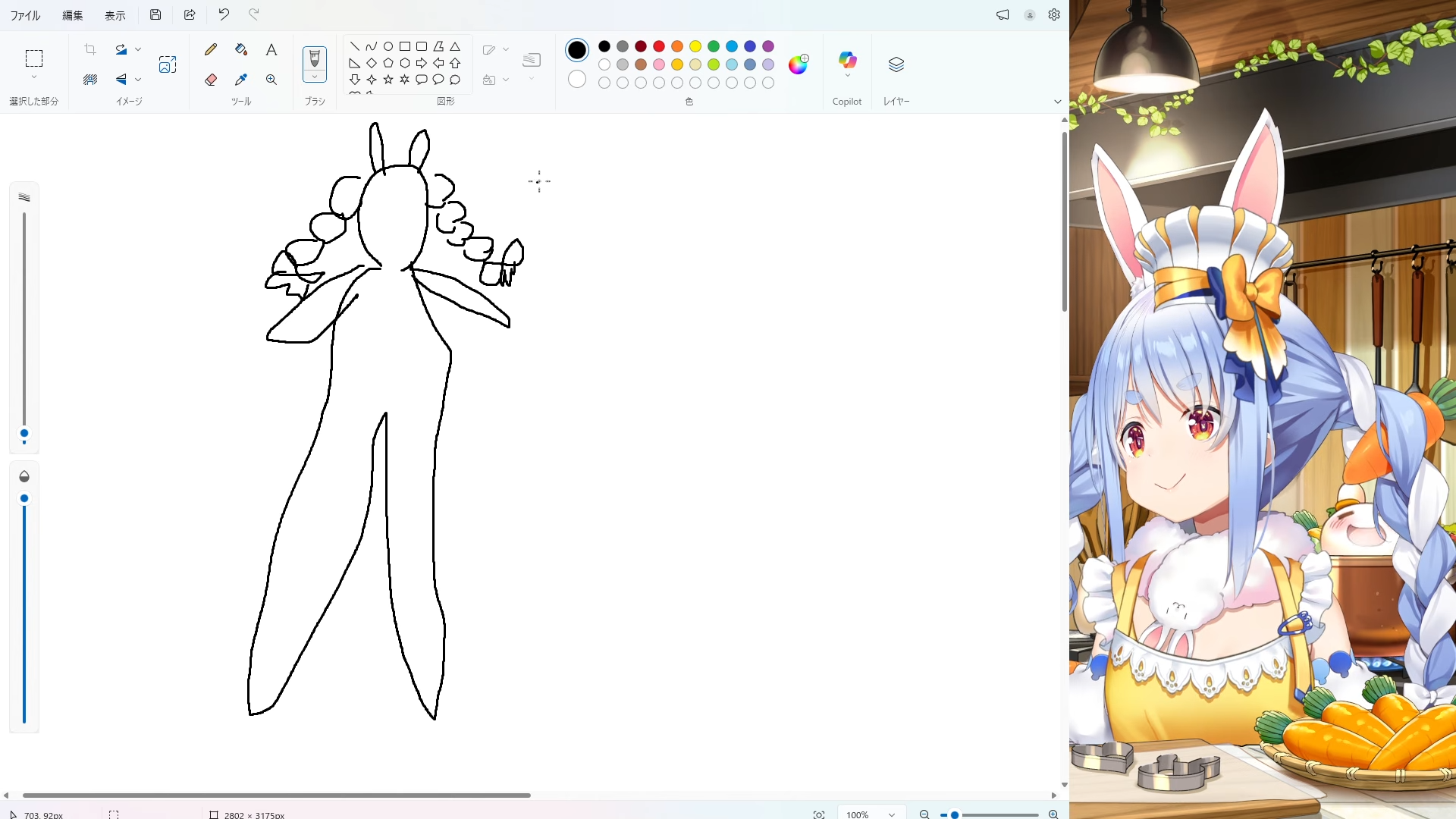Open the Layers panel
Screen dimensions: 1456x819
tap(896, 64)
